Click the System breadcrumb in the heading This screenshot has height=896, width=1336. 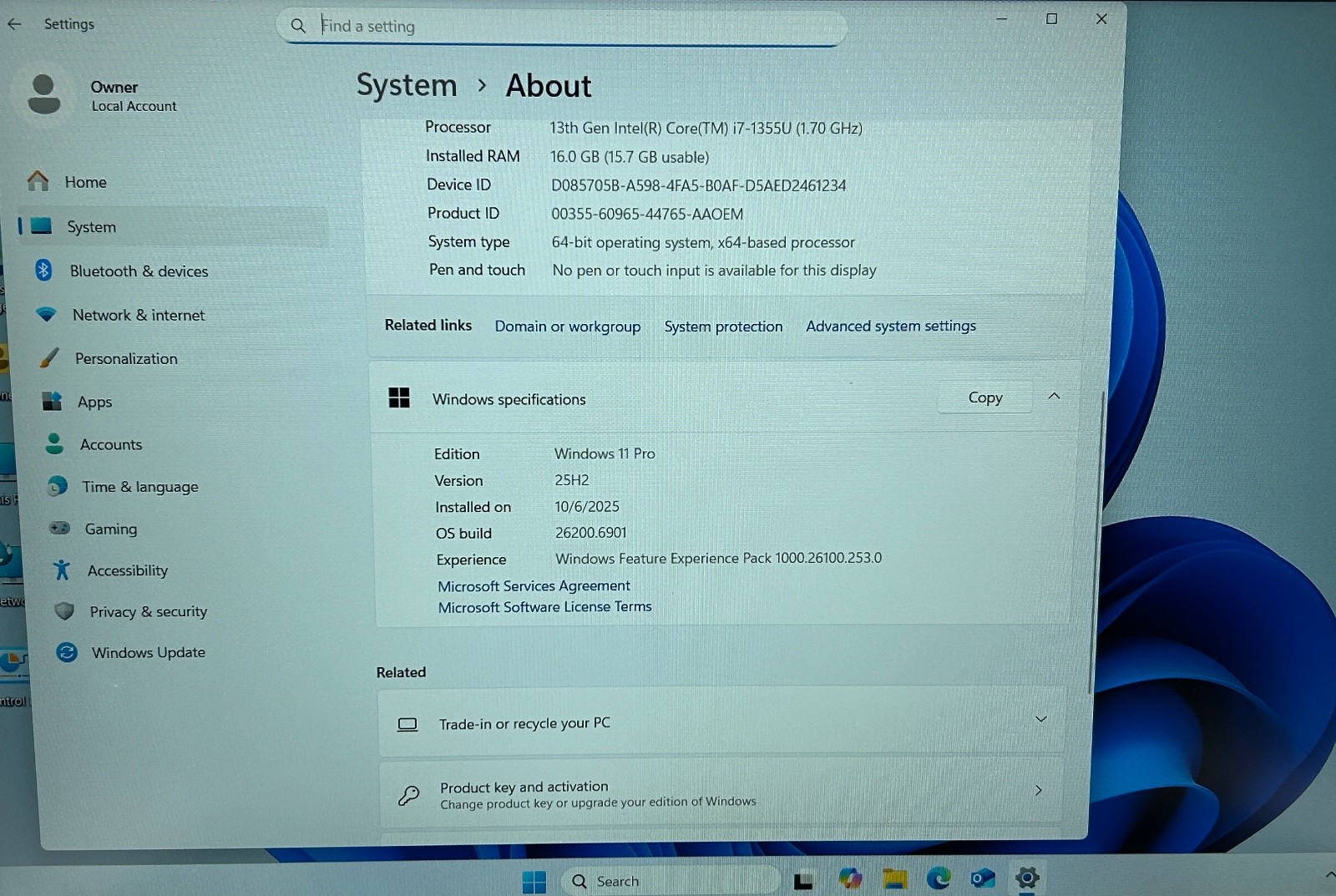click(407, 85)
